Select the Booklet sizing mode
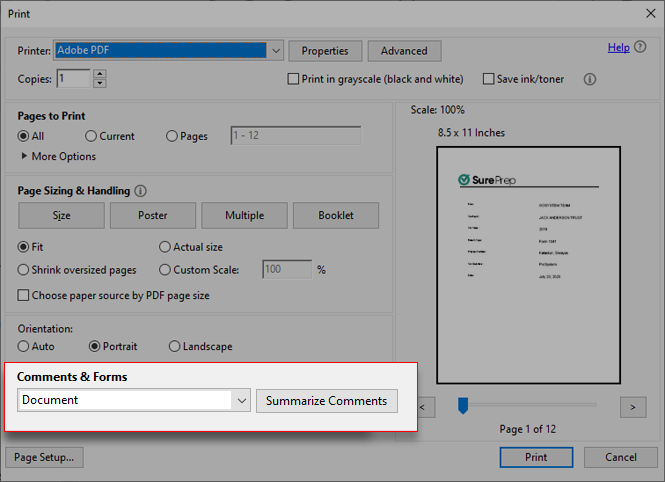Screen dimensions: 665x482 click(x=336, y=215)
